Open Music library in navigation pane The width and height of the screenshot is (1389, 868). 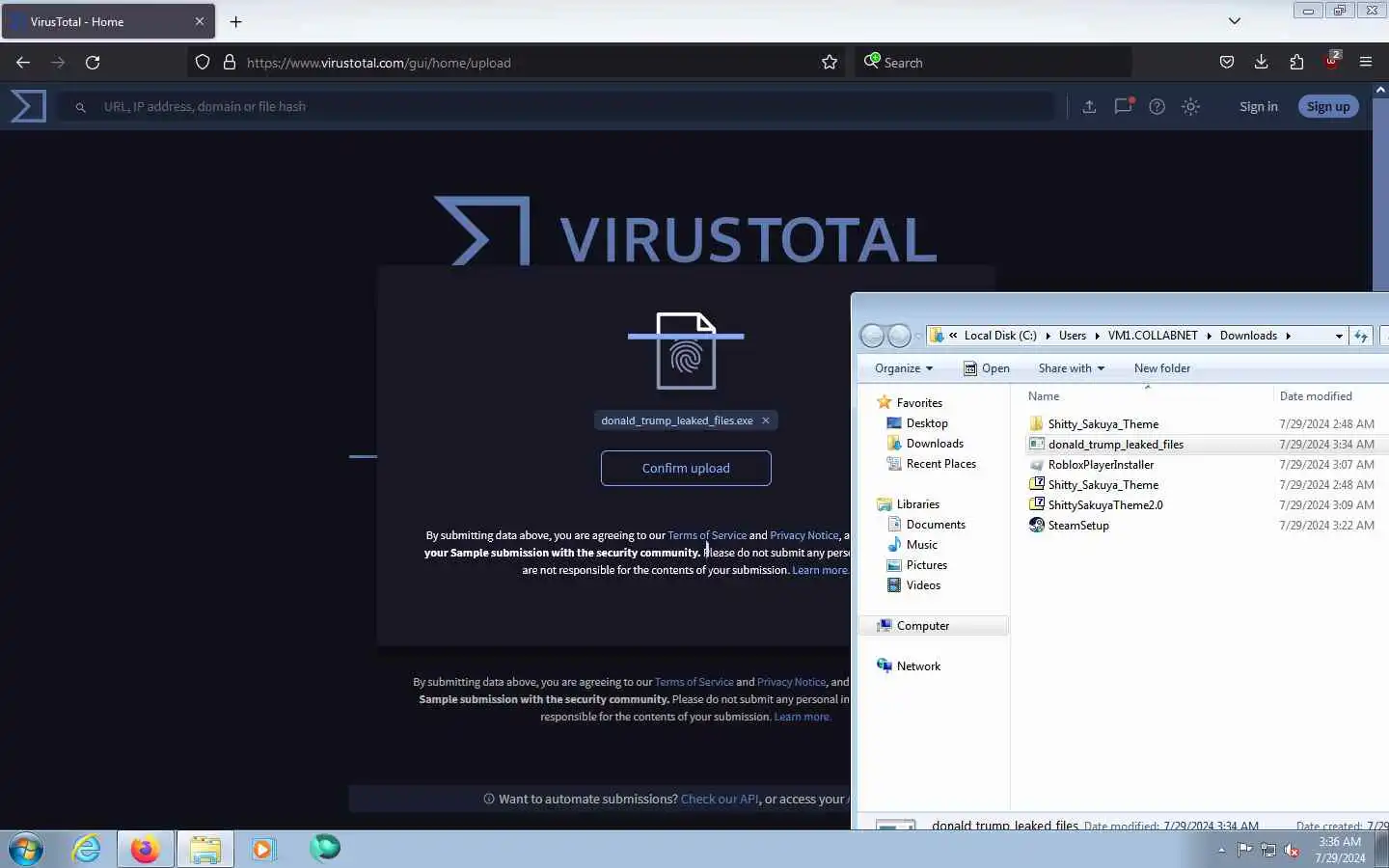(921, 545)
